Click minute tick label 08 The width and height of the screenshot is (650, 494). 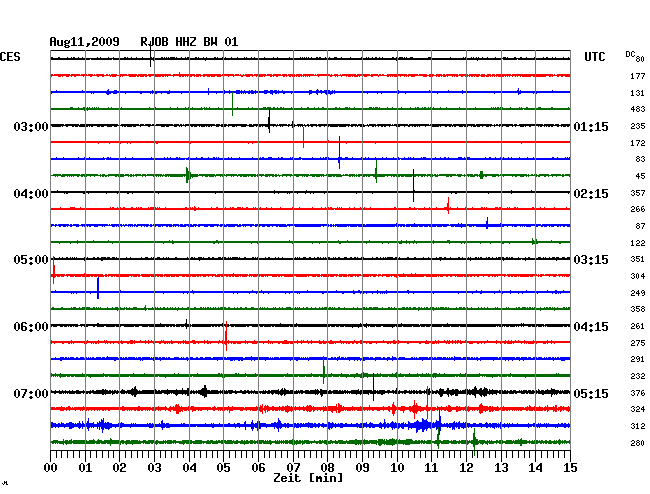point(327,468)
